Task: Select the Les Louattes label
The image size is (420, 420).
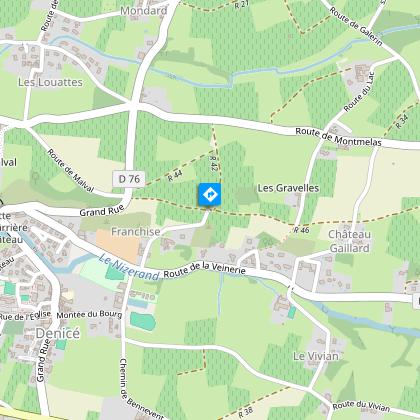Action: click(50, 82)
